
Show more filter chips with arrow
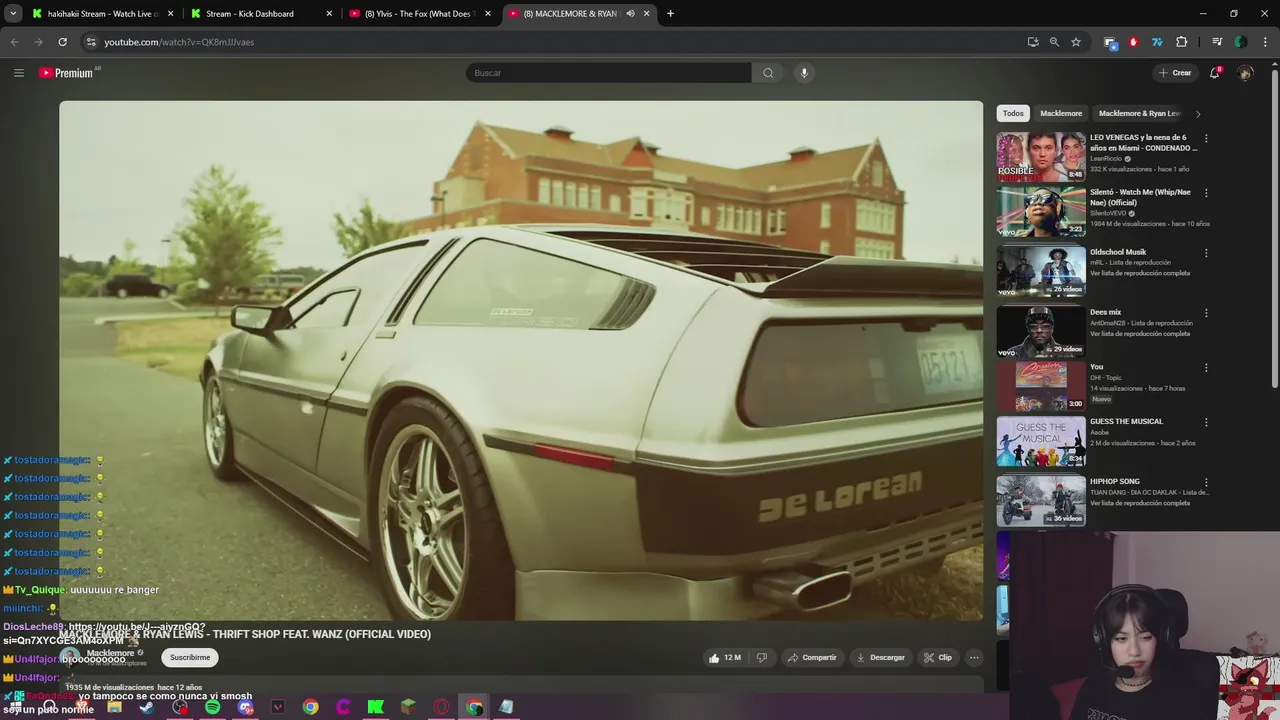pos(1198,114)
